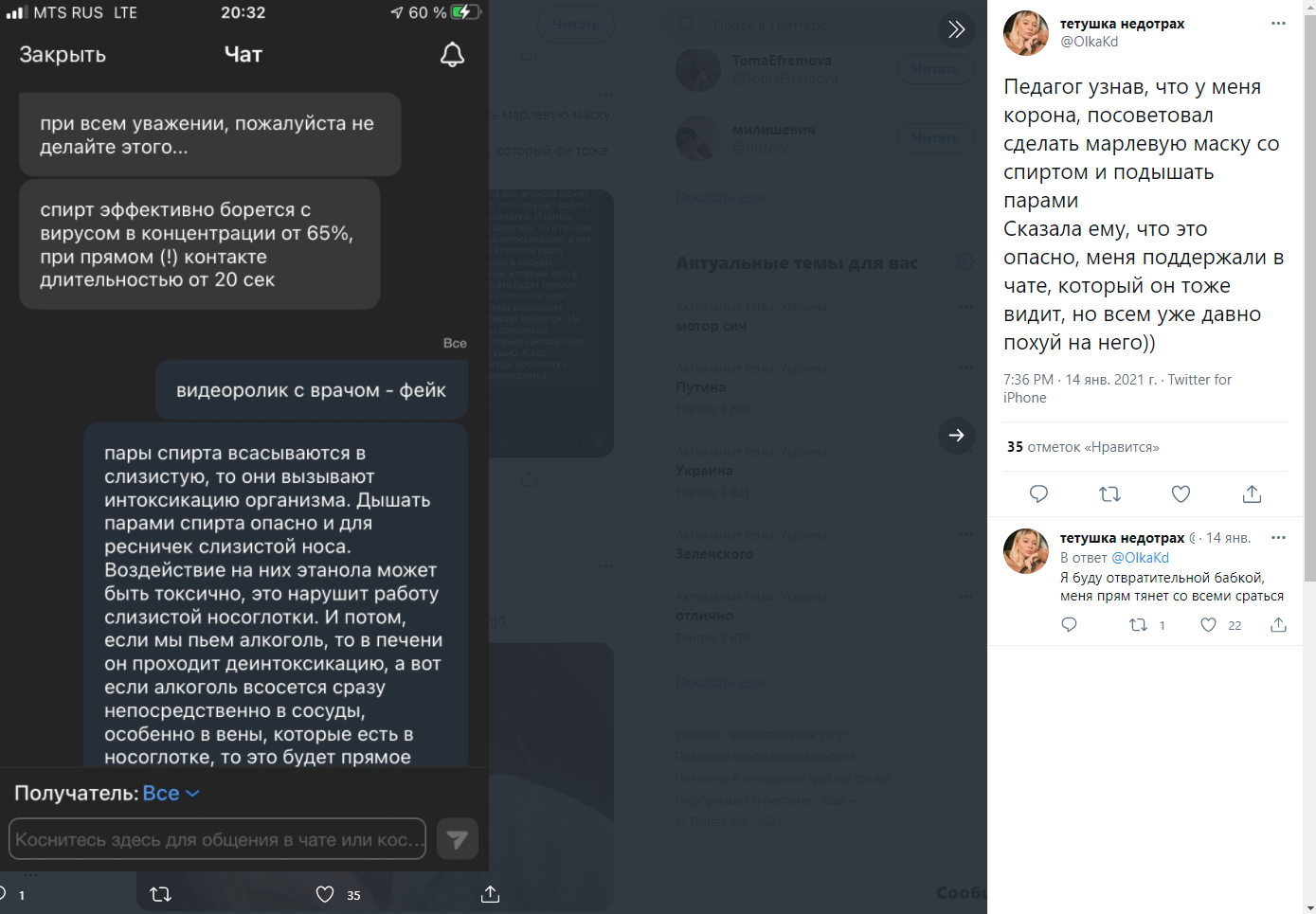This screenshot has height=914, width=1316.
Task: Reply to the second tweet
Action: (1070, 625)
